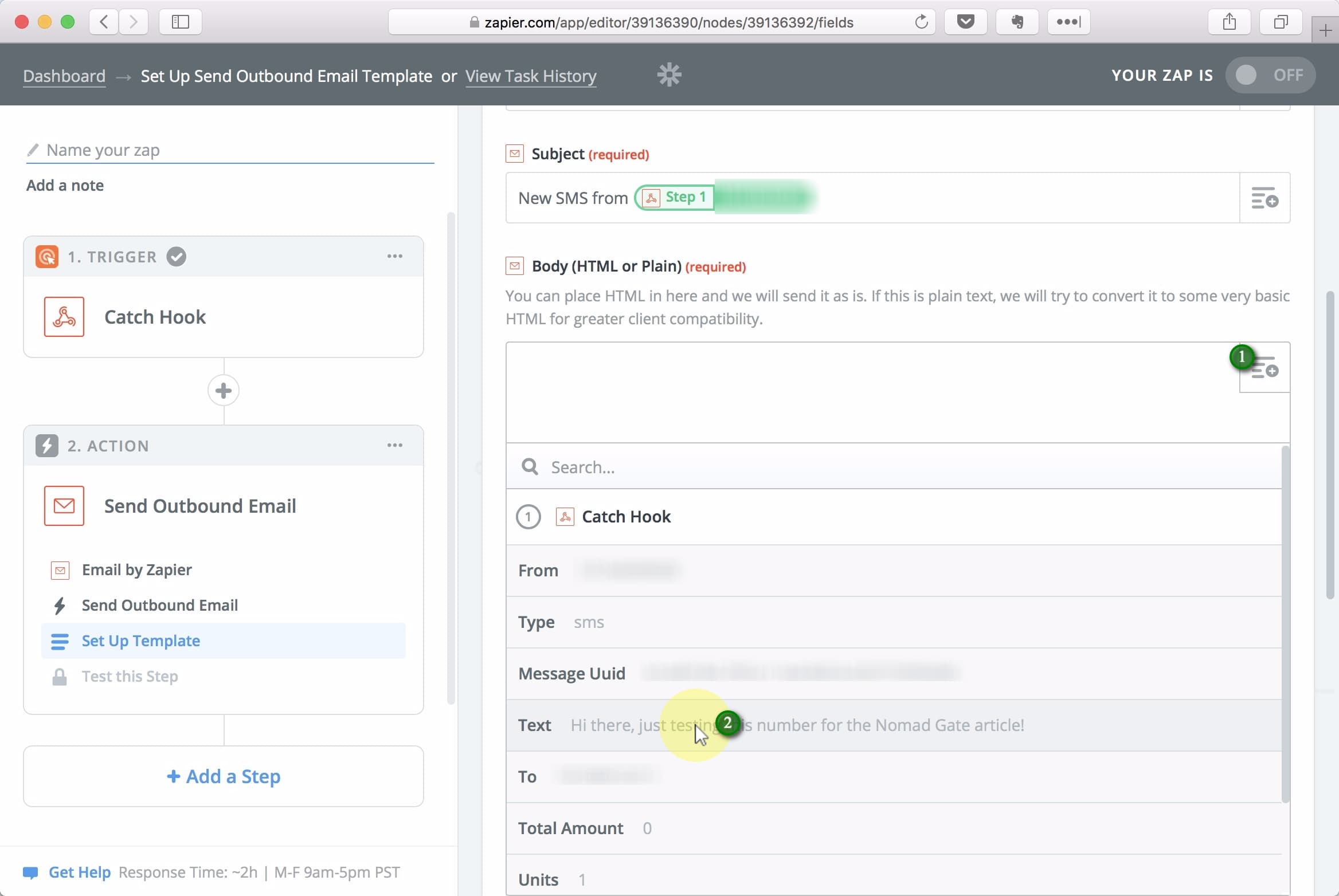This screenshot has height=896, width=1339.
Task: Open the Catch Hook trigger step
Action: [x=224, y=317]
